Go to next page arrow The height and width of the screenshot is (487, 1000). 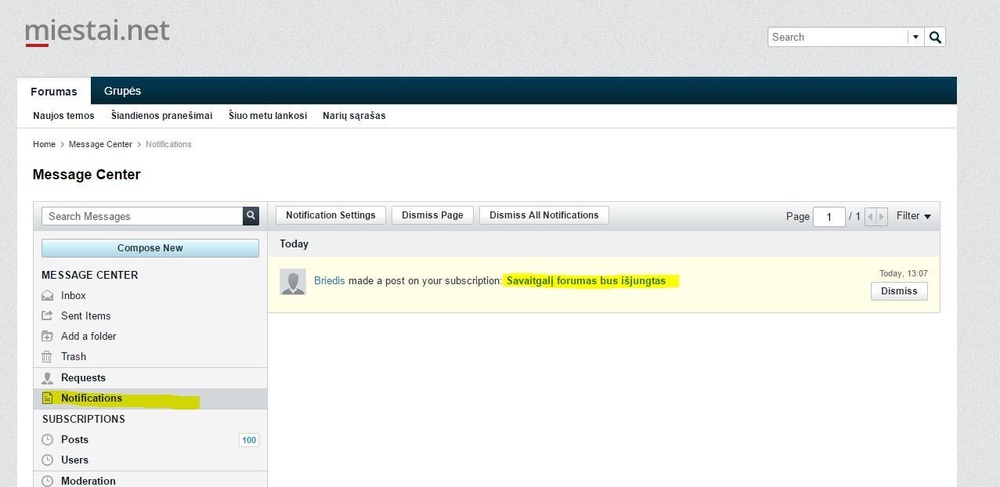[x=881, y=216]
